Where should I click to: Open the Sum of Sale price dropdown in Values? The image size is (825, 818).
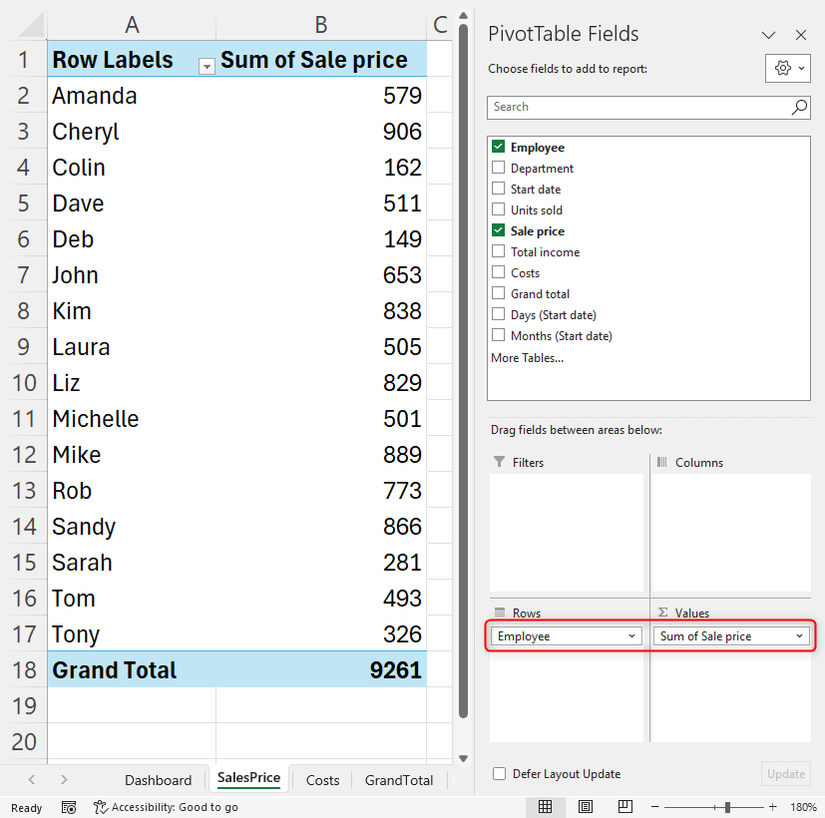[x=799, y=636]
